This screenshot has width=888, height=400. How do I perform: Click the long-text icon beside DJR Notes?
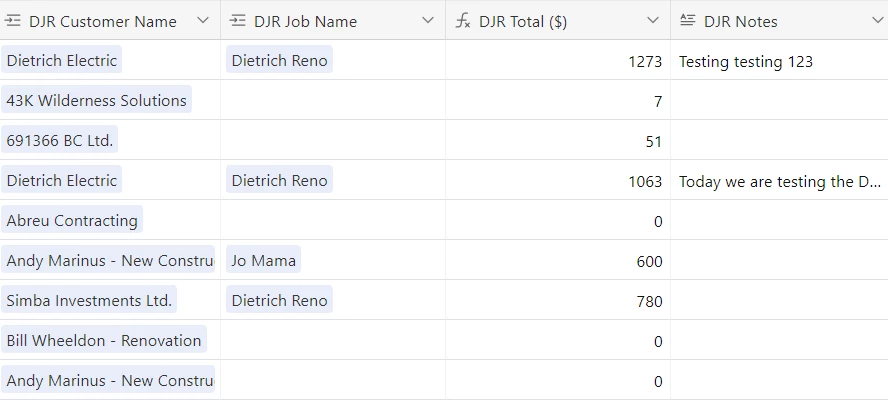tap(688, 21)
